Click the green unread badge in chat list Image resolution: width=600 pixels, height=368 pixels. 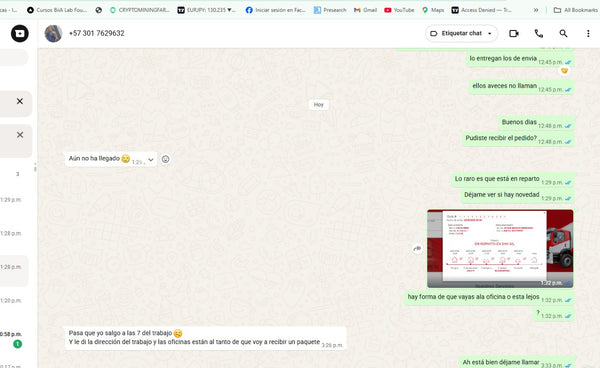pos(17,344)
